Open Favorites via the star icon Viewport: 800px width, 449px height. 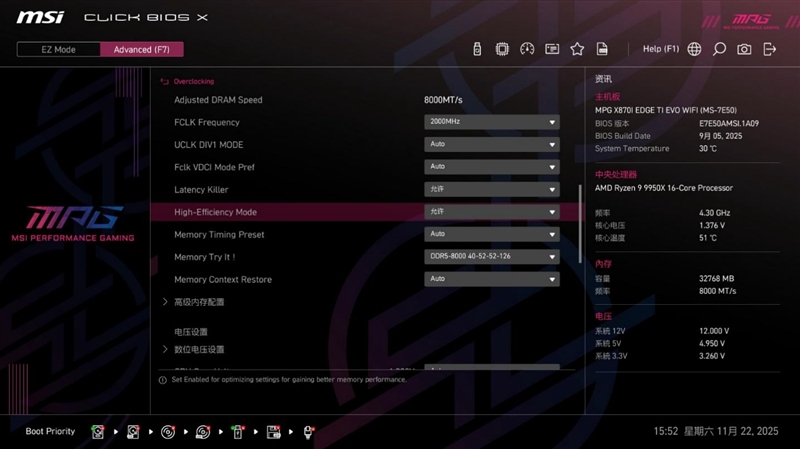click(x=577, y=49)
